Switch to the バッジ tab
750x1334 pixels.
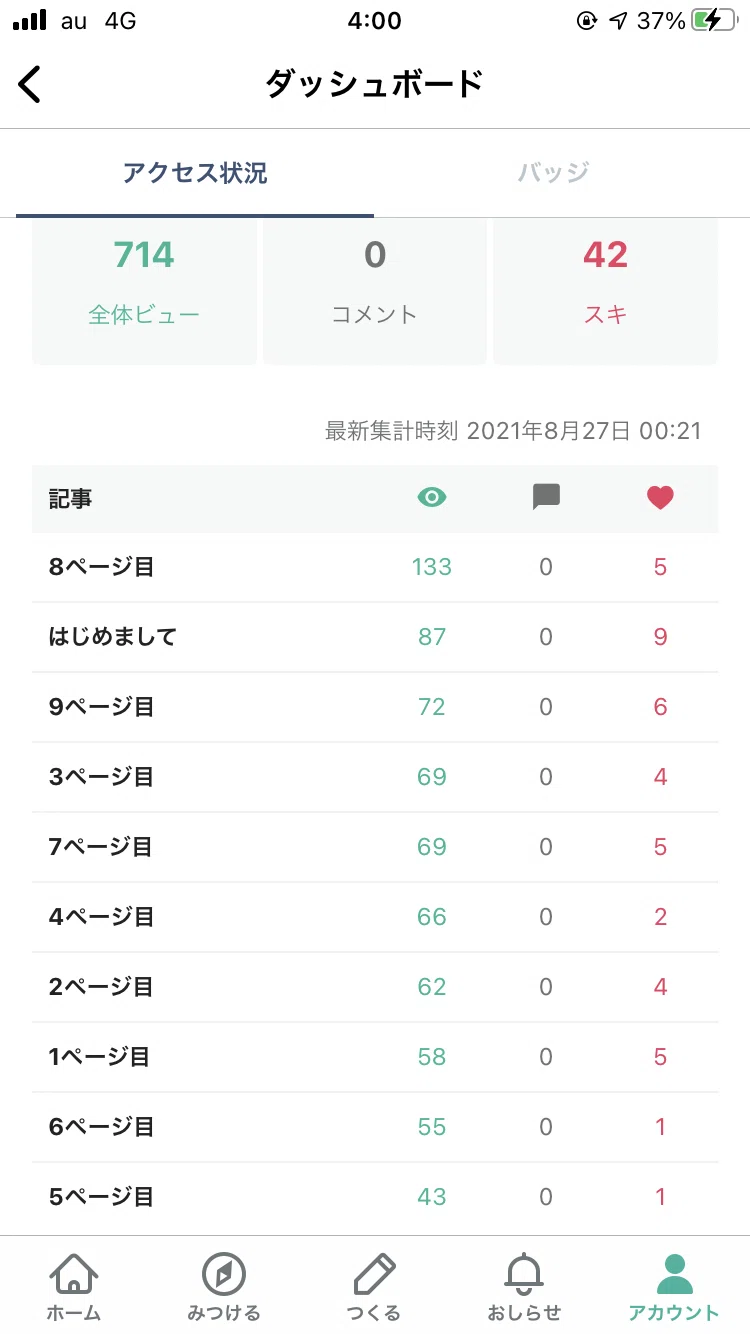coord(553,173)
